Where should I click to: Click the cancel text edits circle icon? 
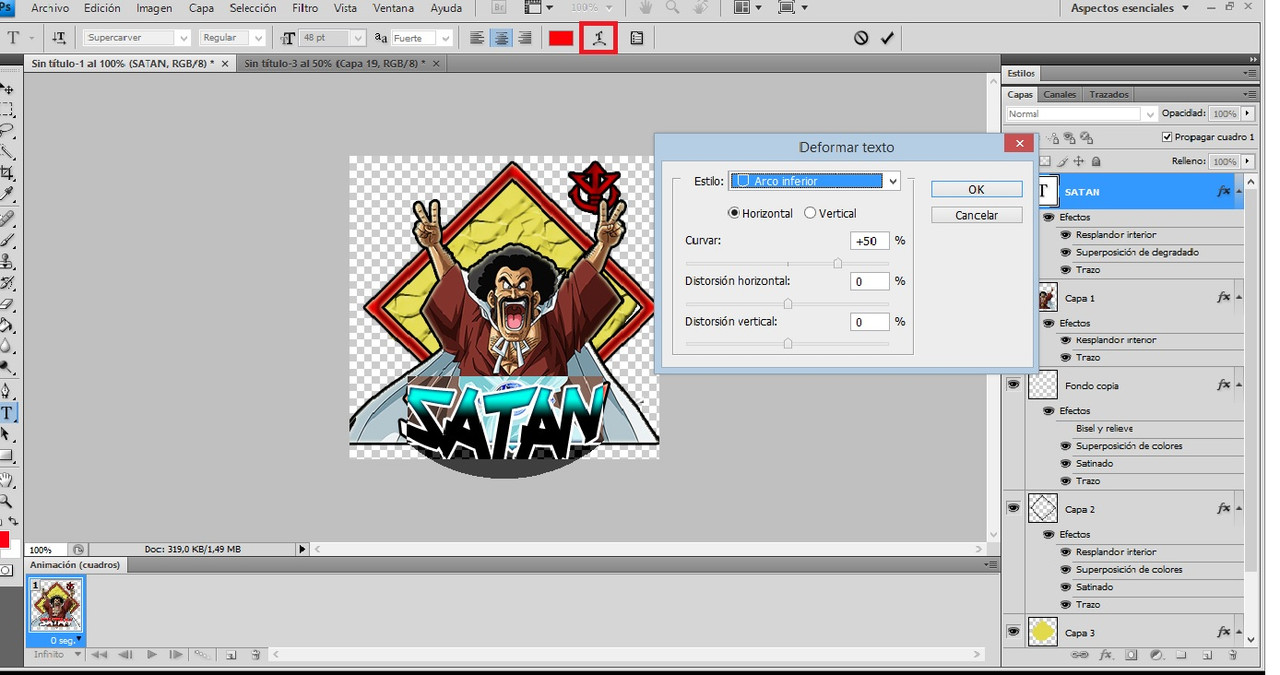coord(861,38)
